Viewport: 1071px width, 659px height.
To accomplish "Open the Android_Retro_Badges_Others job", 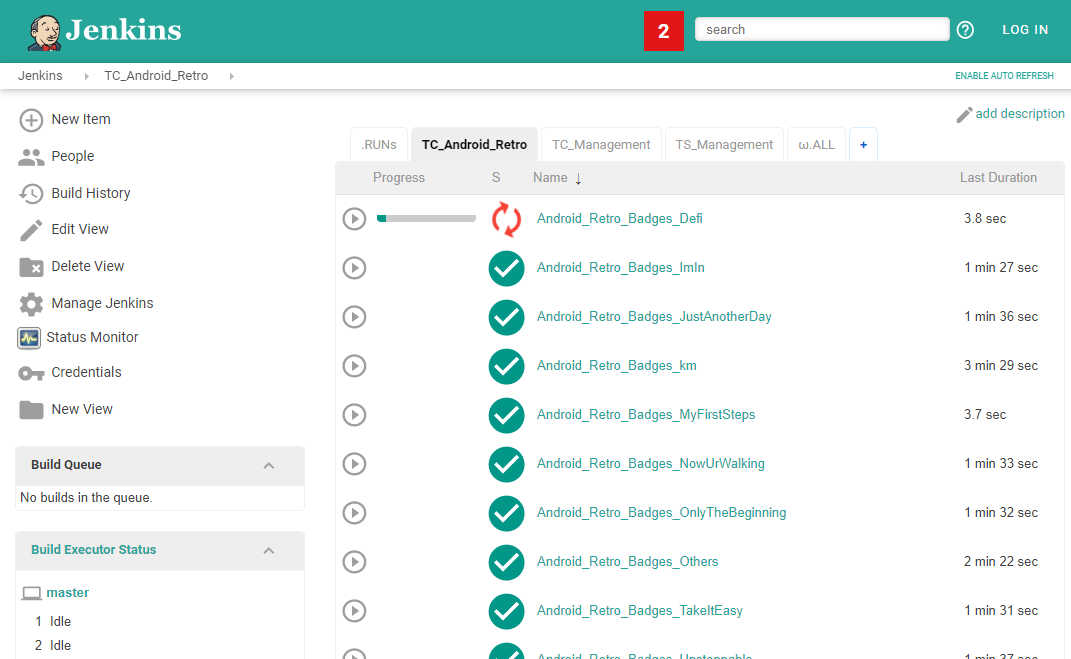I will click(x=627, y=561).
